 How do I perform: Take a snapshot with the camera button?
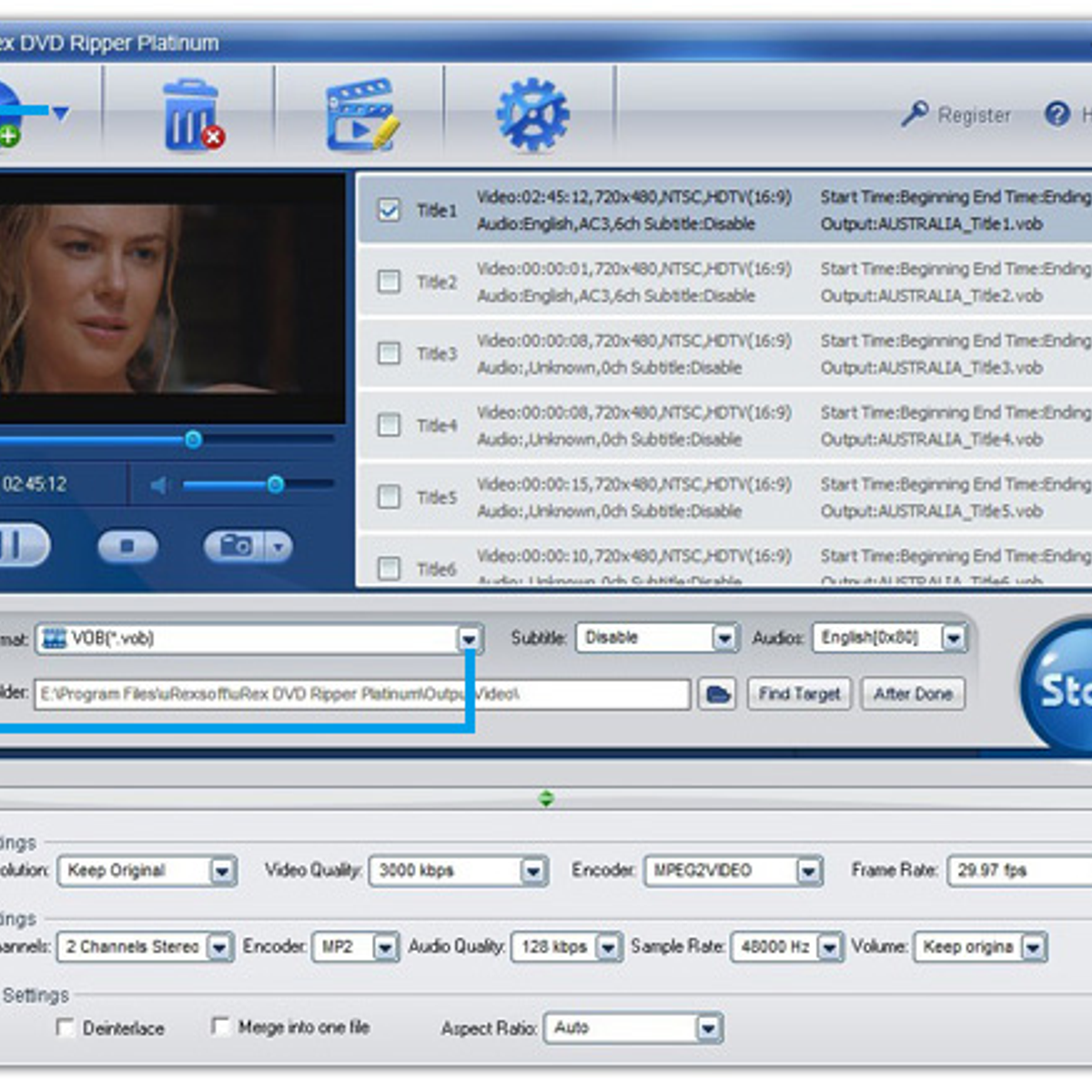click(234, 546)
